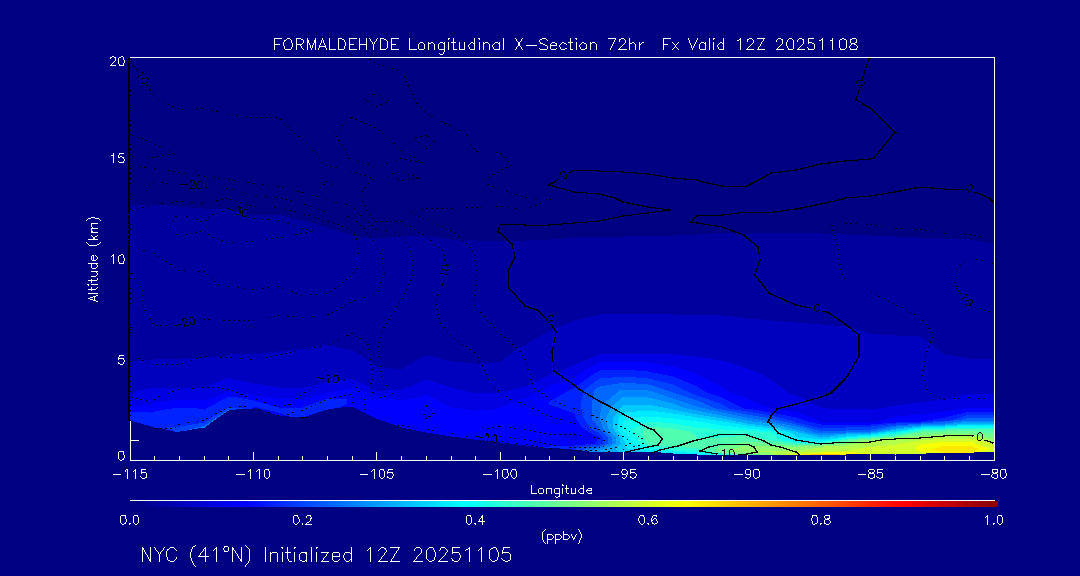Click the colorbar 0.8 label
The width and height of the screenshot is (1080, 576).
pyautogui.click(x=821, y=520)
